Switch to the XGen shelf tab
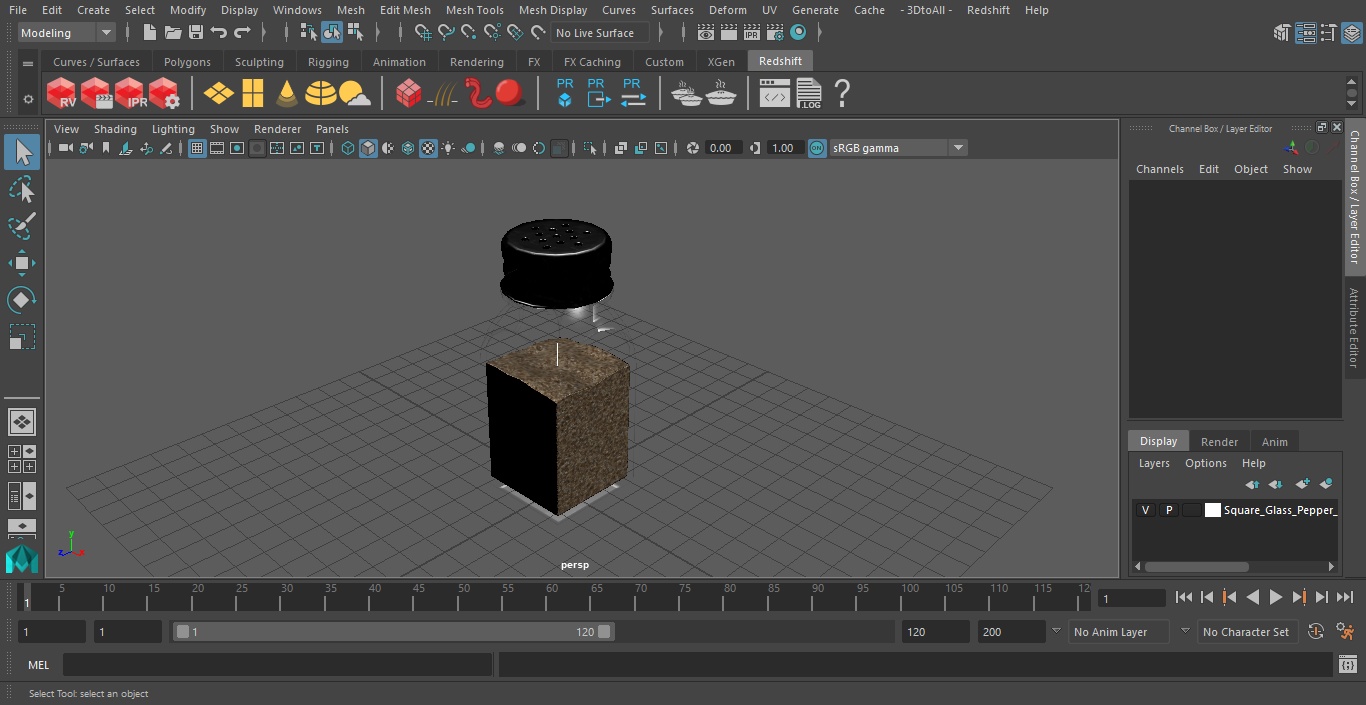 721,62
